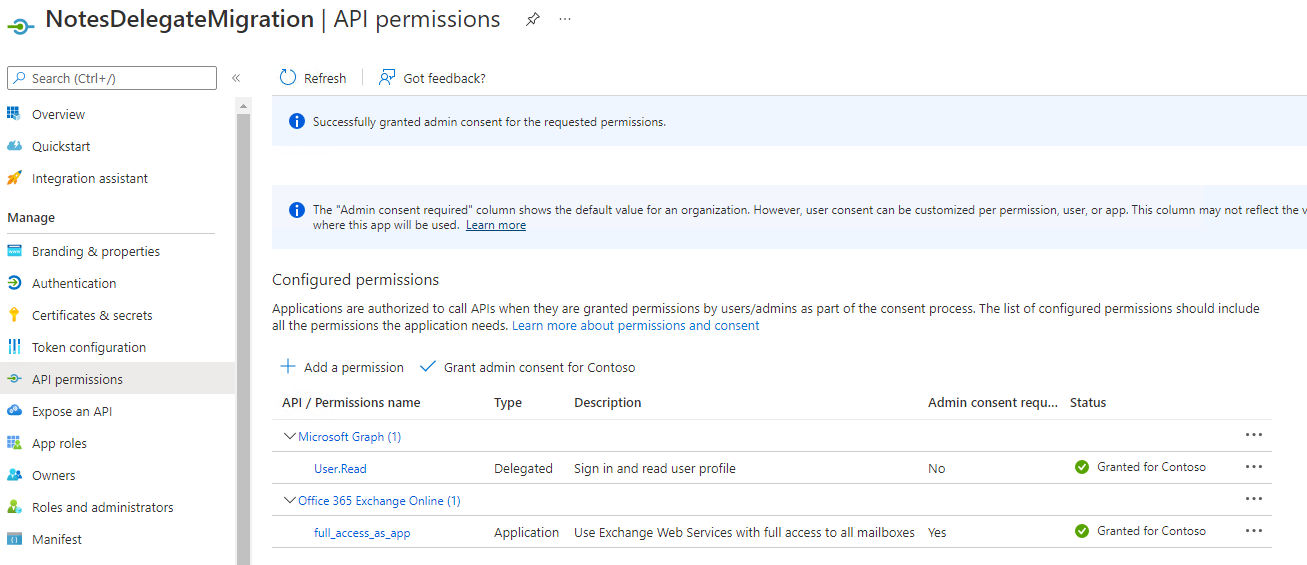1307x565 pixels.
Task: Open Certificates & secrets key icon
Action: coord(14,315)
